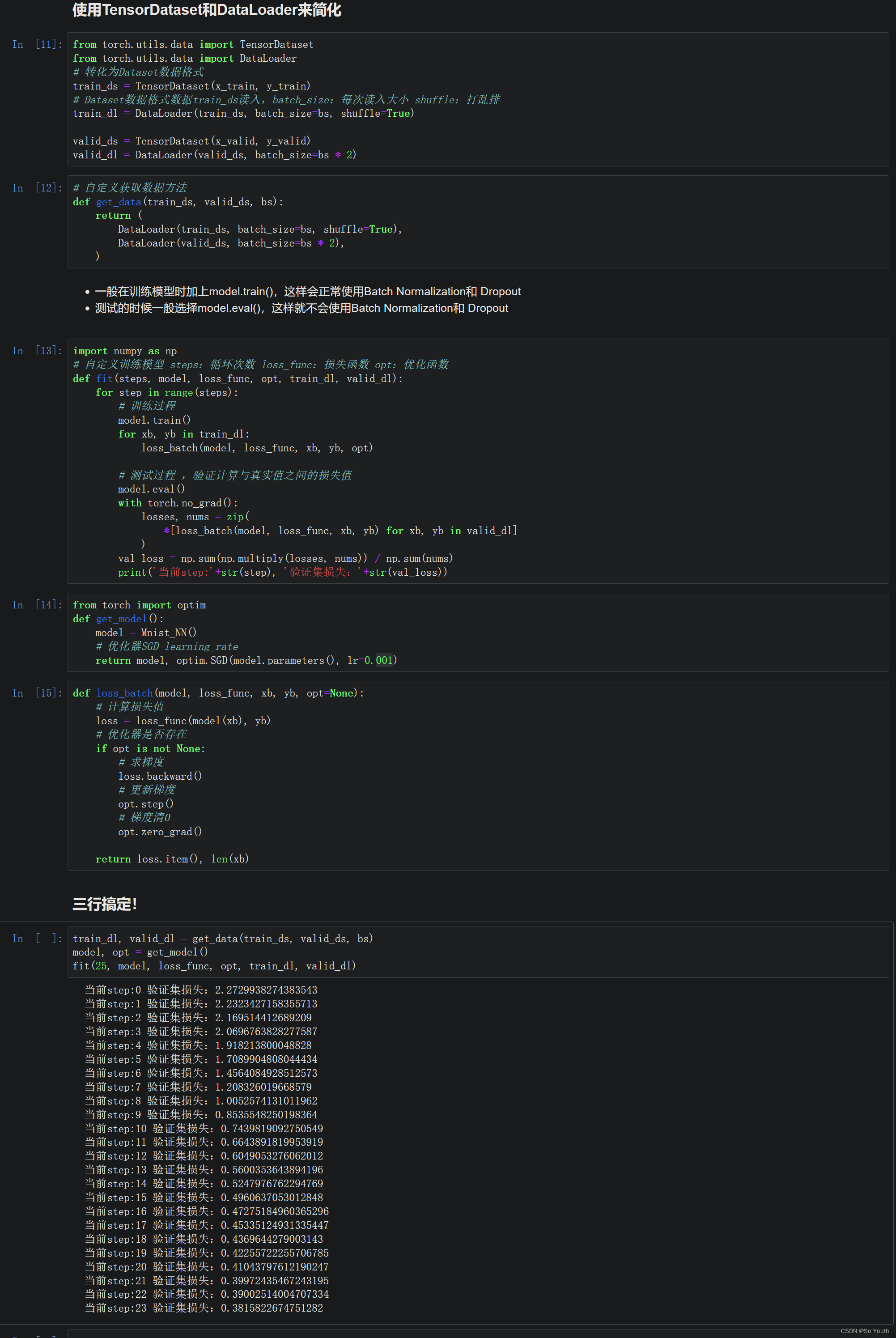
Task: Click line 'for xb, yb in train_dl:'
Action: point(184,433)
